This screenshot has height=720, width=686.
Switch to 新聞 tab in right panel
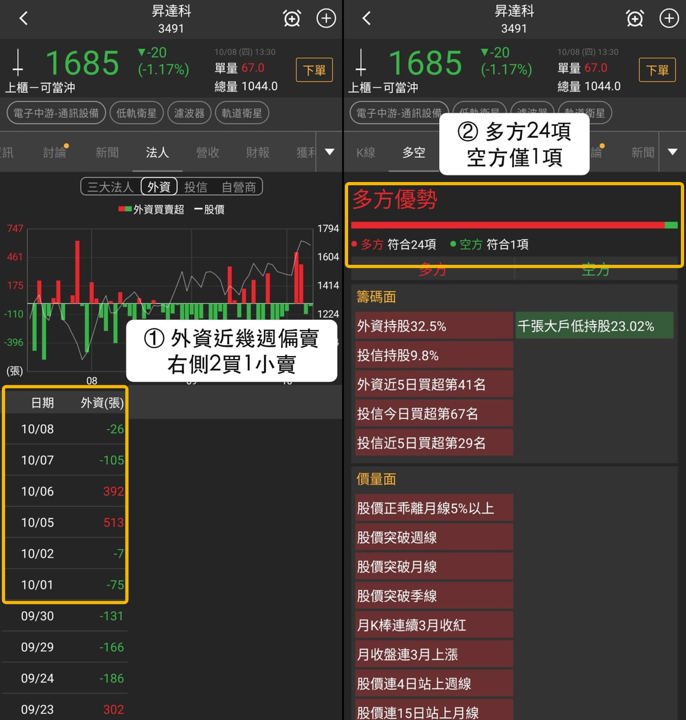[642, 152]
